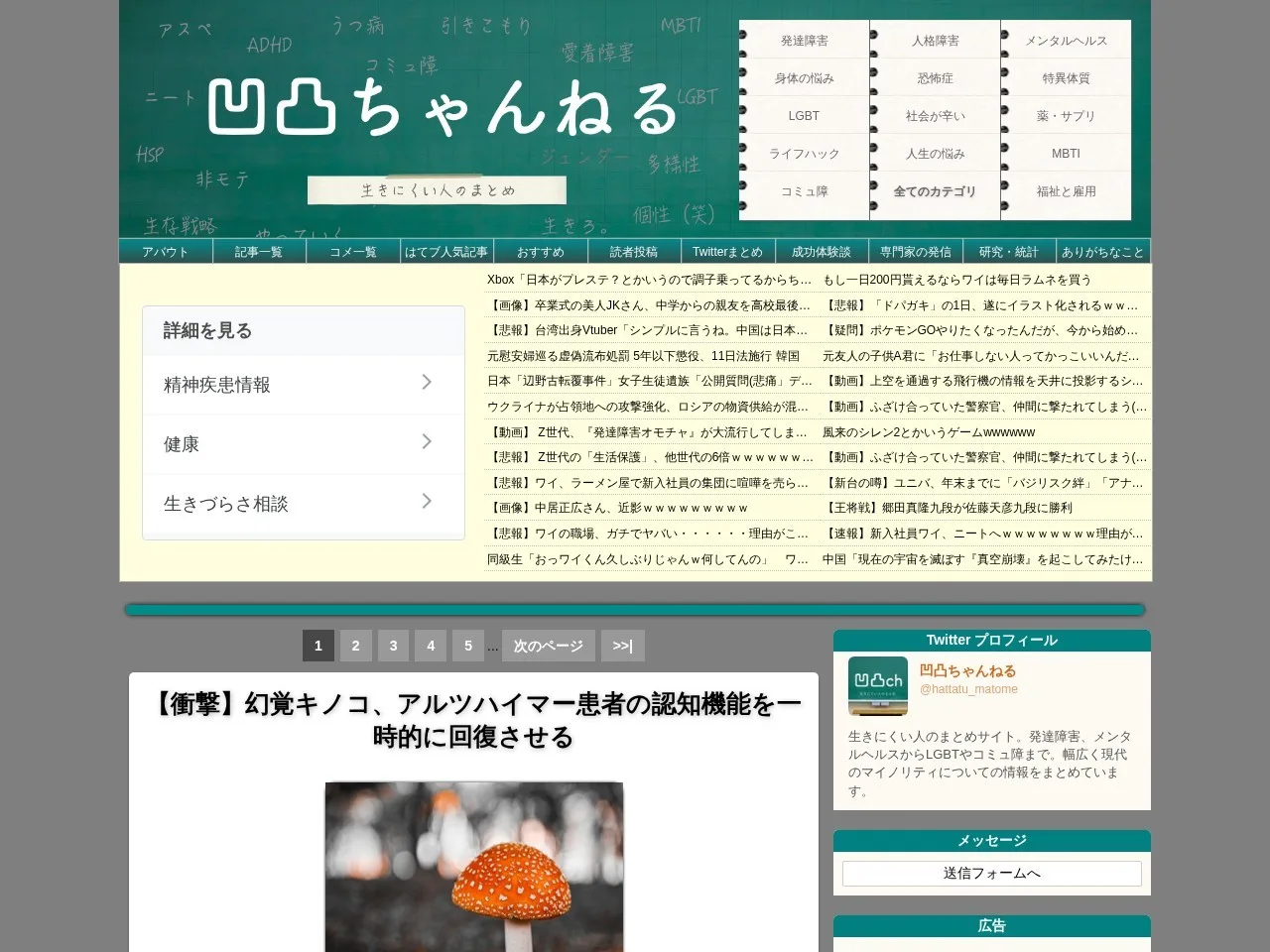Open the 薬・サプリ category
1270x952 pixels.
pos(1067,116)
